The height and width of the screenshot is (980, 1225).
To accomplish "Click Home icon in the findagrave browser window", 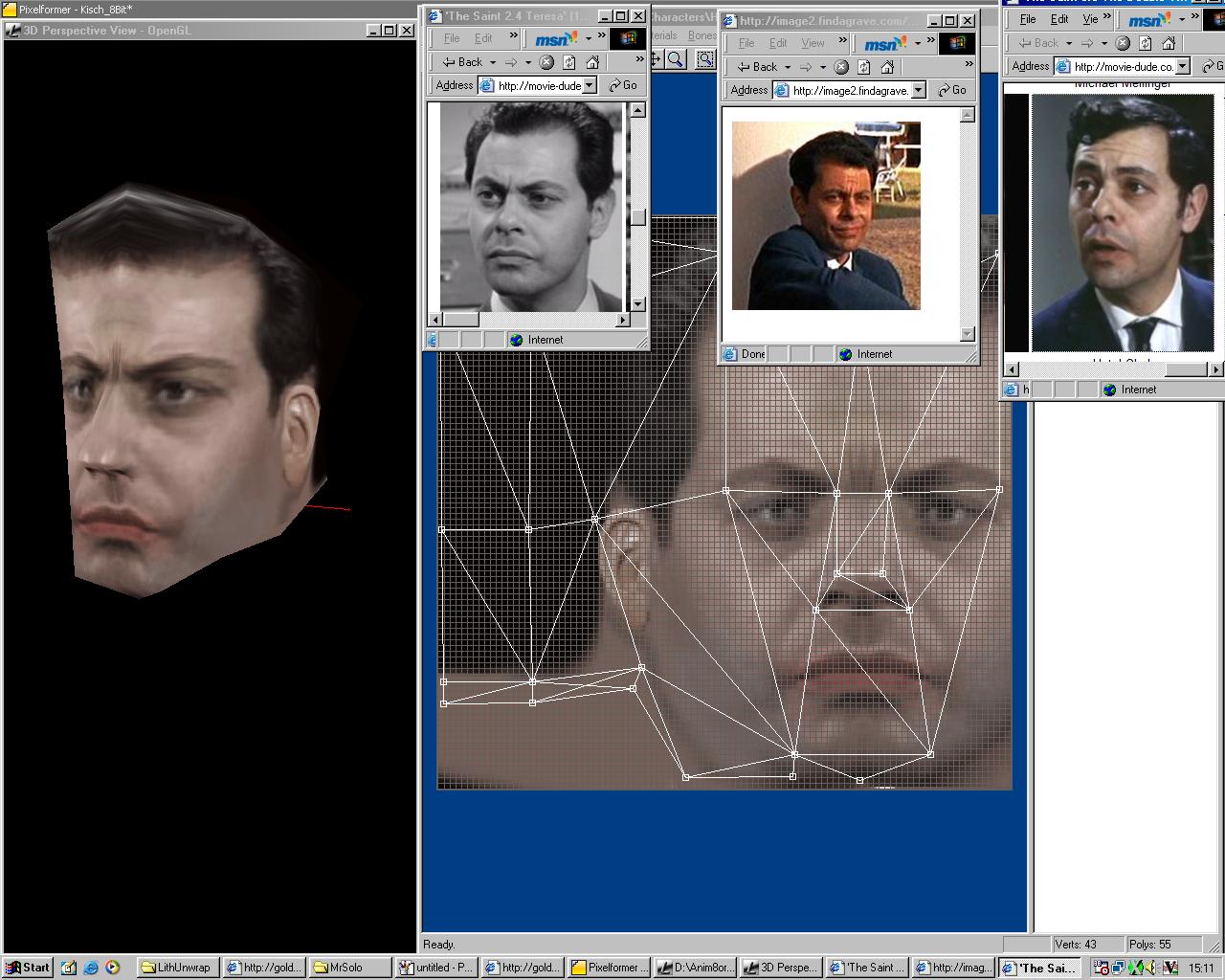I will click(x=886, y=67).
